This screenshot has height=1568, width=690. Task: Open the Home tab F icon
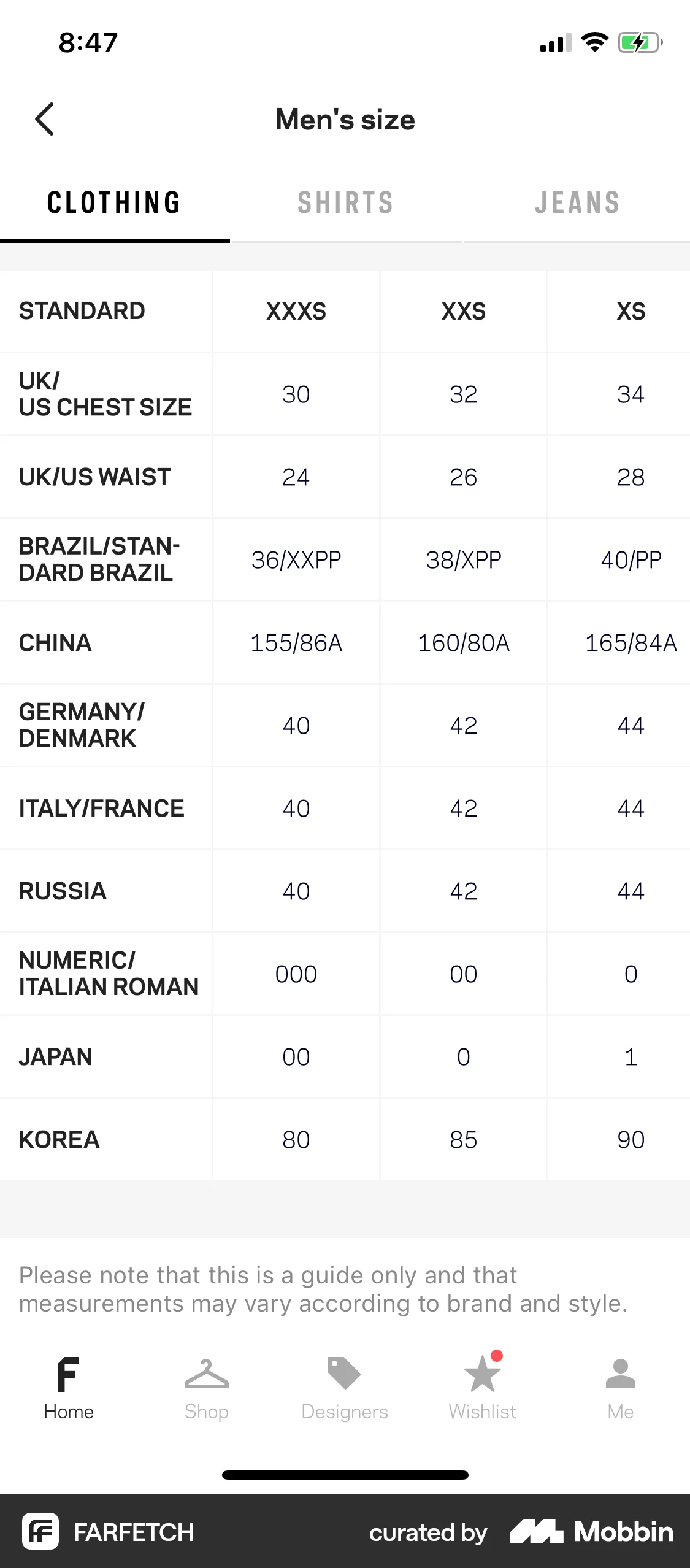68,1374
